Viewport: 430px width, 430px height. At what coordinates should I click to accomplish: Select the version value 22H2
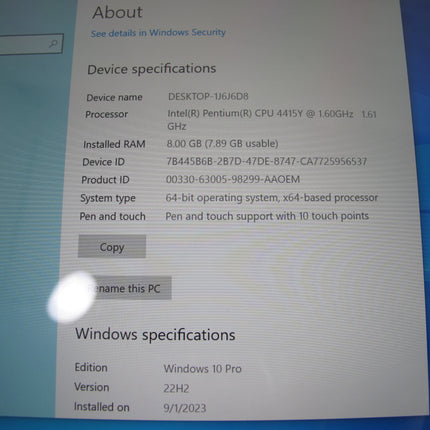click(176, 389)
